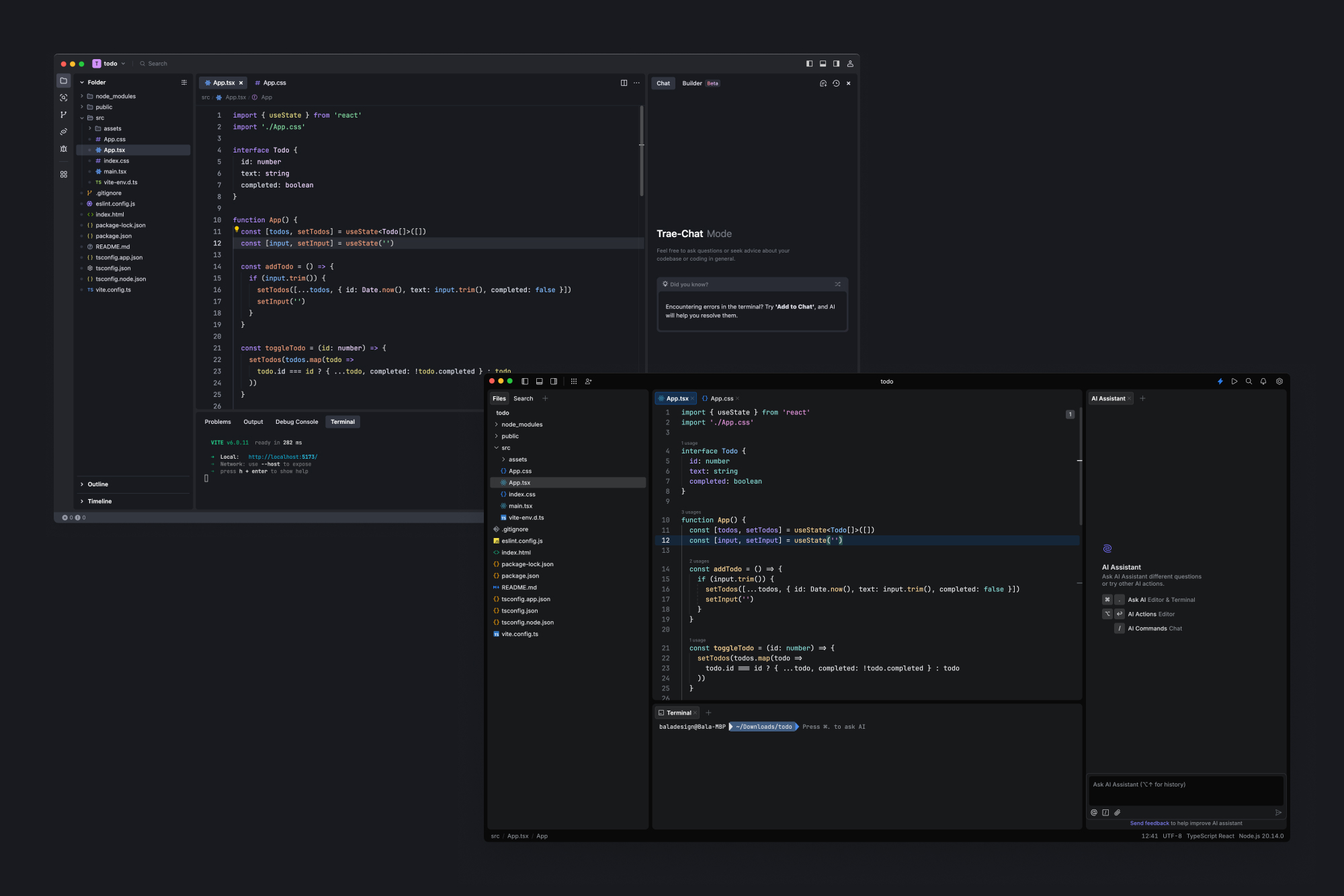Click the Ask AI Assistant input field
This screenshot has height=896, width=1344.
[1185, 790]
